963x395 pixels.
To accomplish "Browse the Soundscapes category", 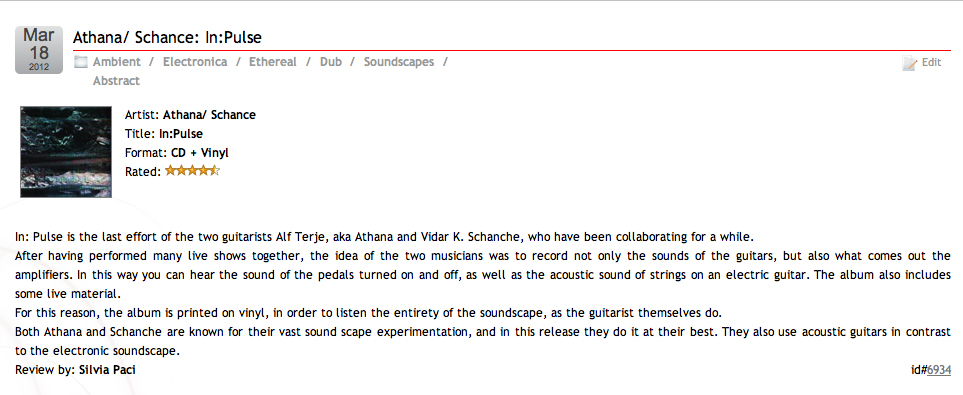I will 399,62.
